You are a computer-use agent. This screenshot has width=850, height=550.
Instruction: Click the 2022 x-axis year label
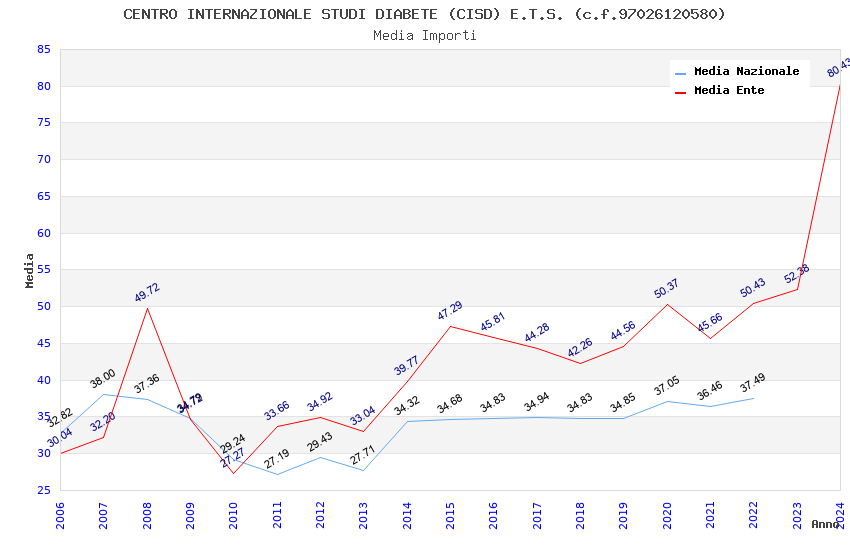click(x=754, y=515)
